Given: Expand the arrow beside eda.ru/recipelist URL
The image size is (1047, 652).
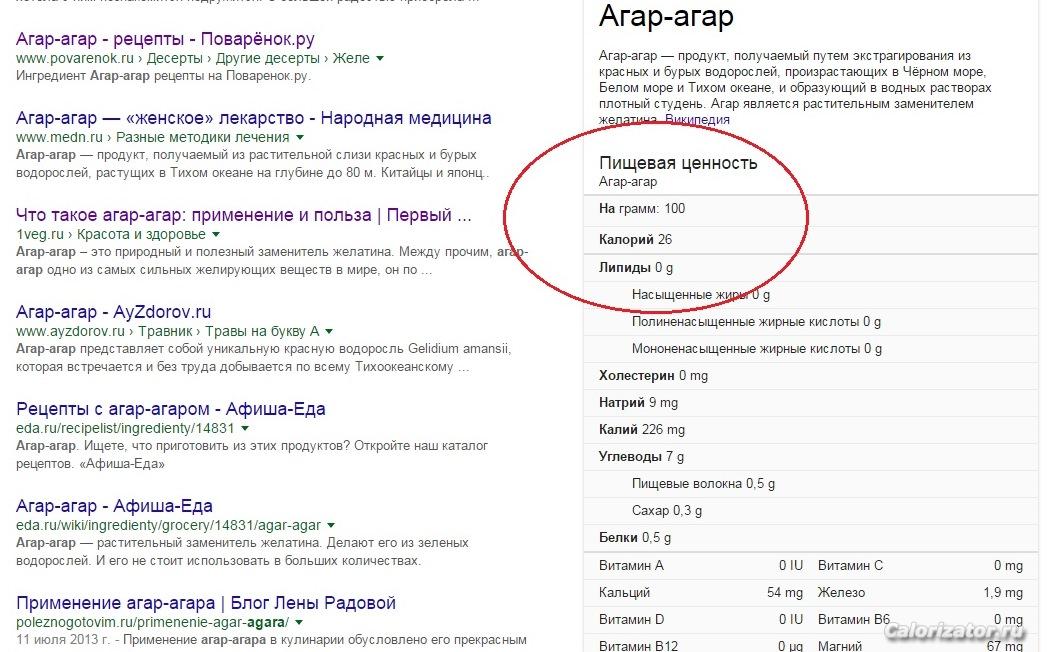Looking at the screenshot, I should (245, 428).
